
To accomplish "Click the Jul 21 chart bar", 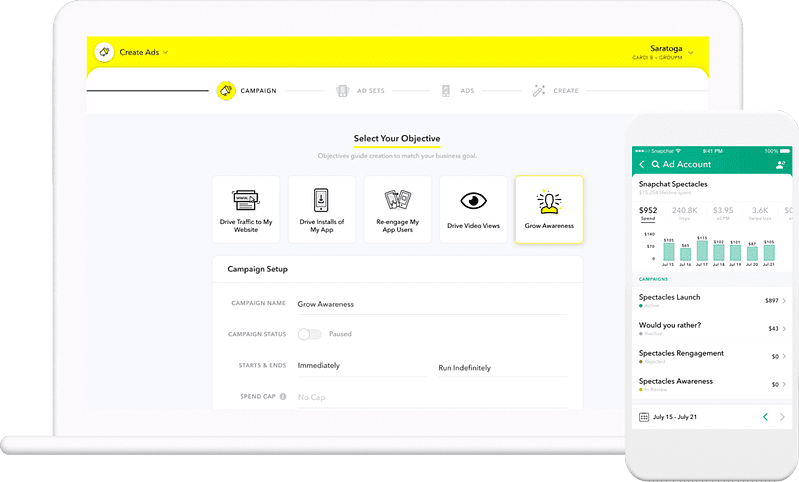I will coord(769,253).
